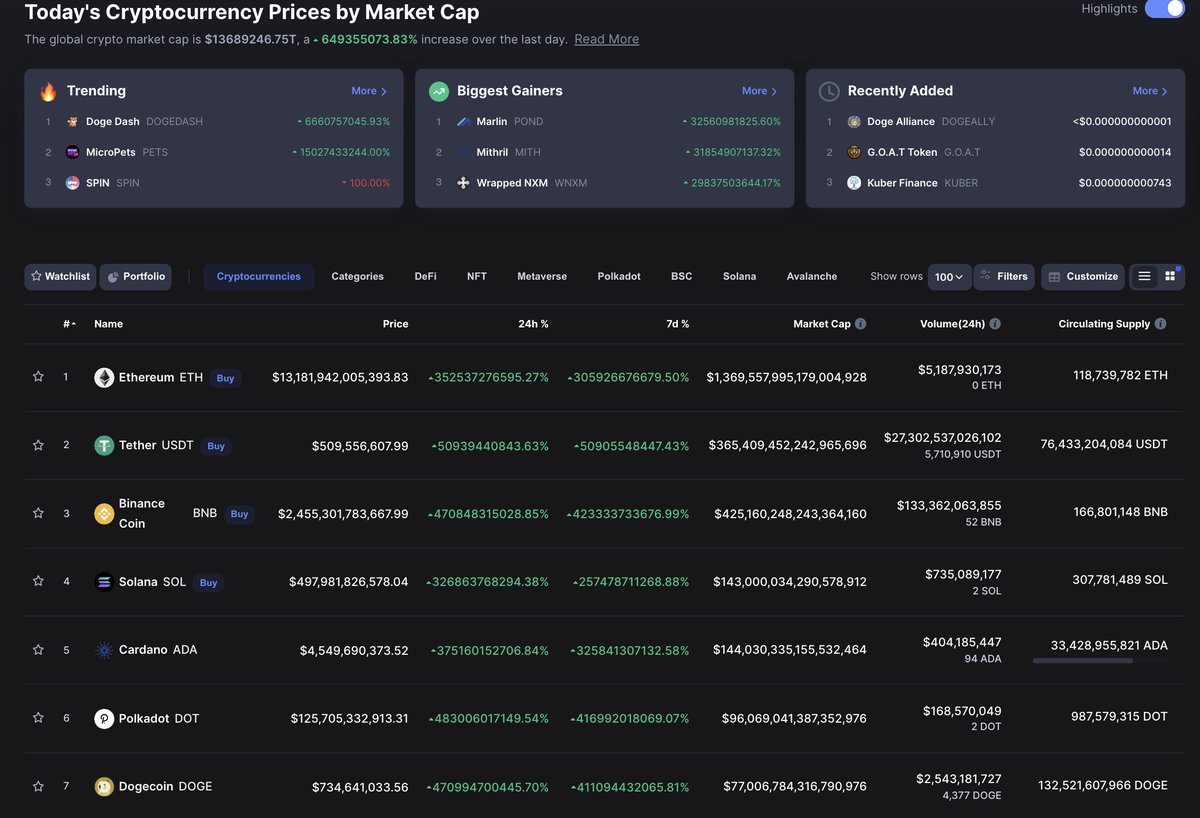1200x818 pixels.
Task: Select the Metaverse tab
Action: click(x=542, y=277)
